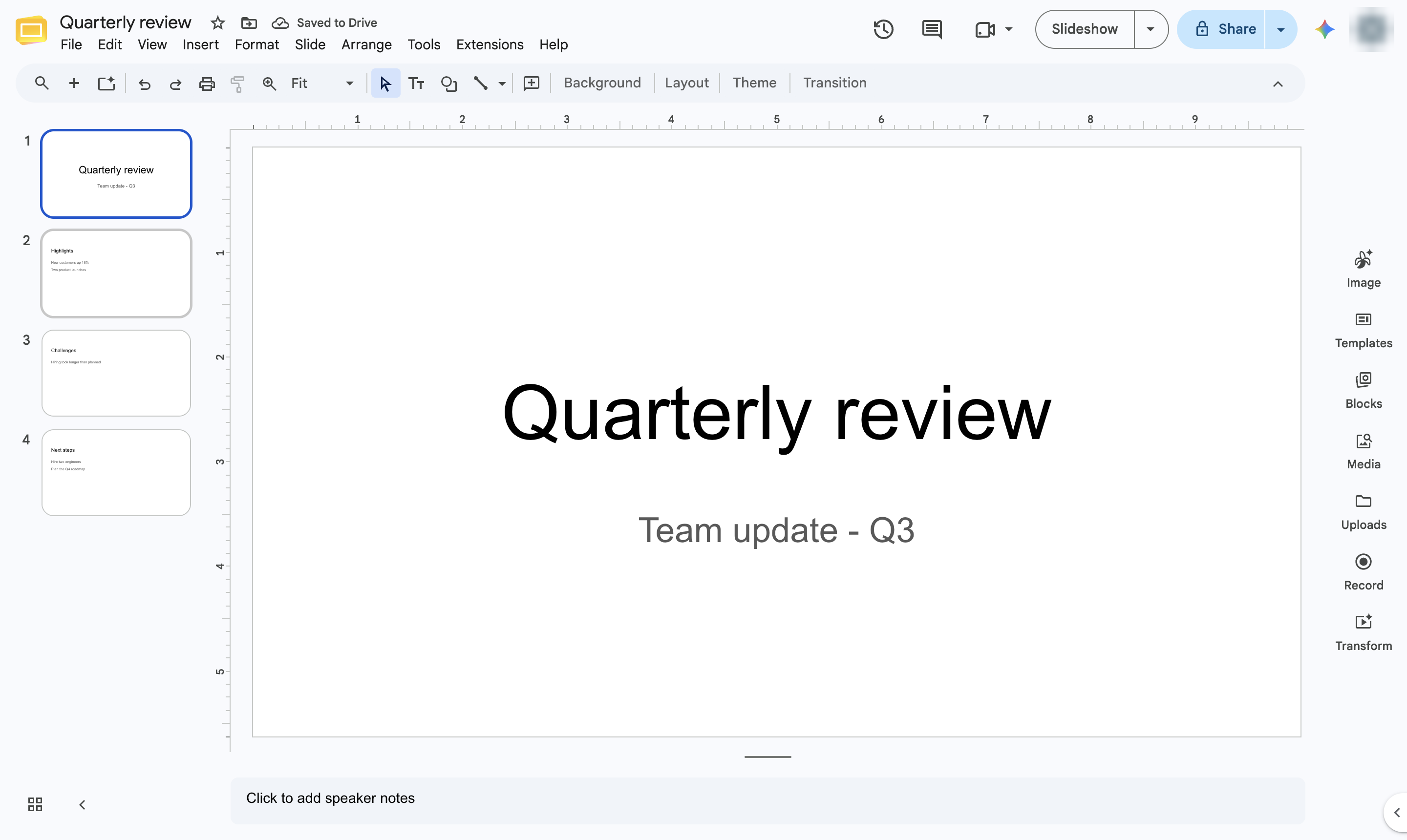Open the Insert menu

coord(200,44)
